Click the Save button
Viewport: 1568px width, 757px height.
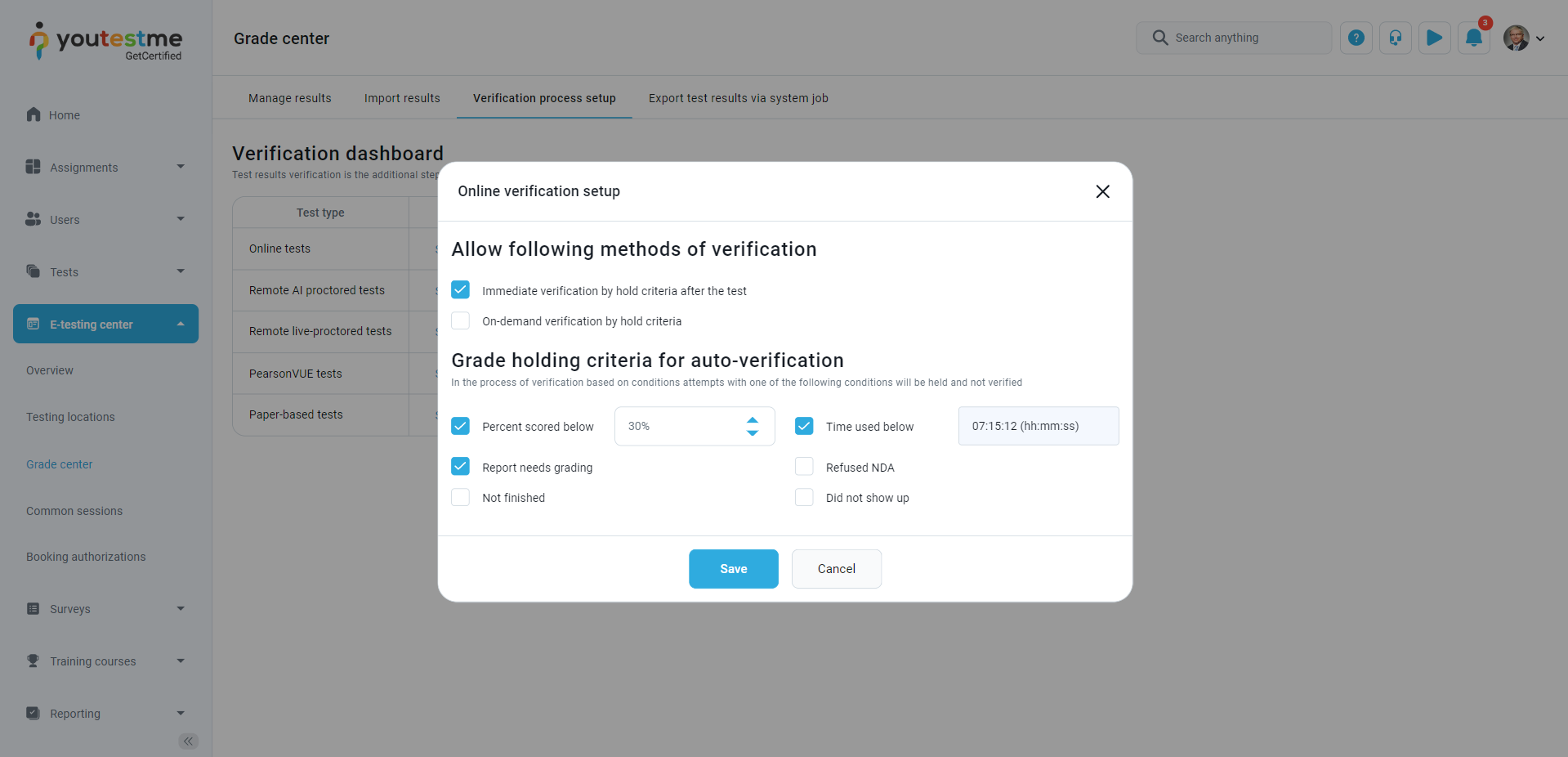pyautogui.click(x=733, y=569)
